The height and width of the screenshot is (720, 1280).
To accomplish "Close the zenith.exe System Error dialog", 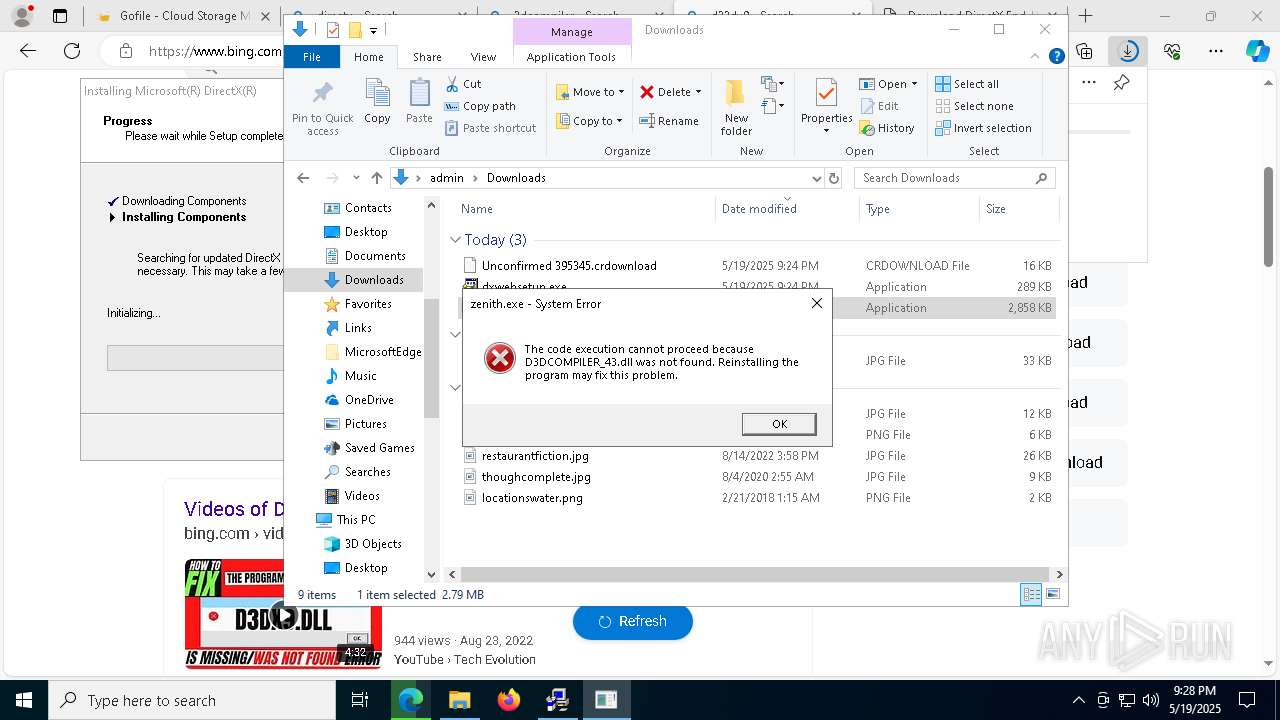I will (817, 303).
